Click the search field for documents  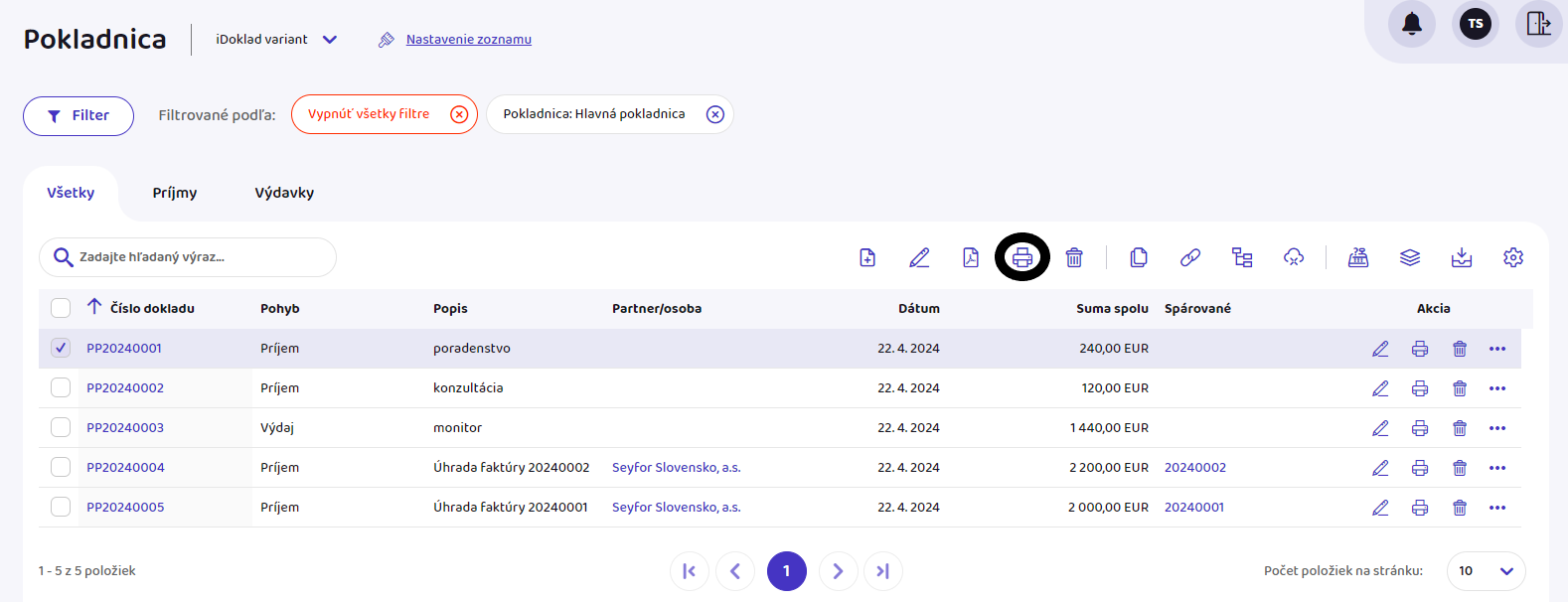pyautogui.click(x=199, y=257)
